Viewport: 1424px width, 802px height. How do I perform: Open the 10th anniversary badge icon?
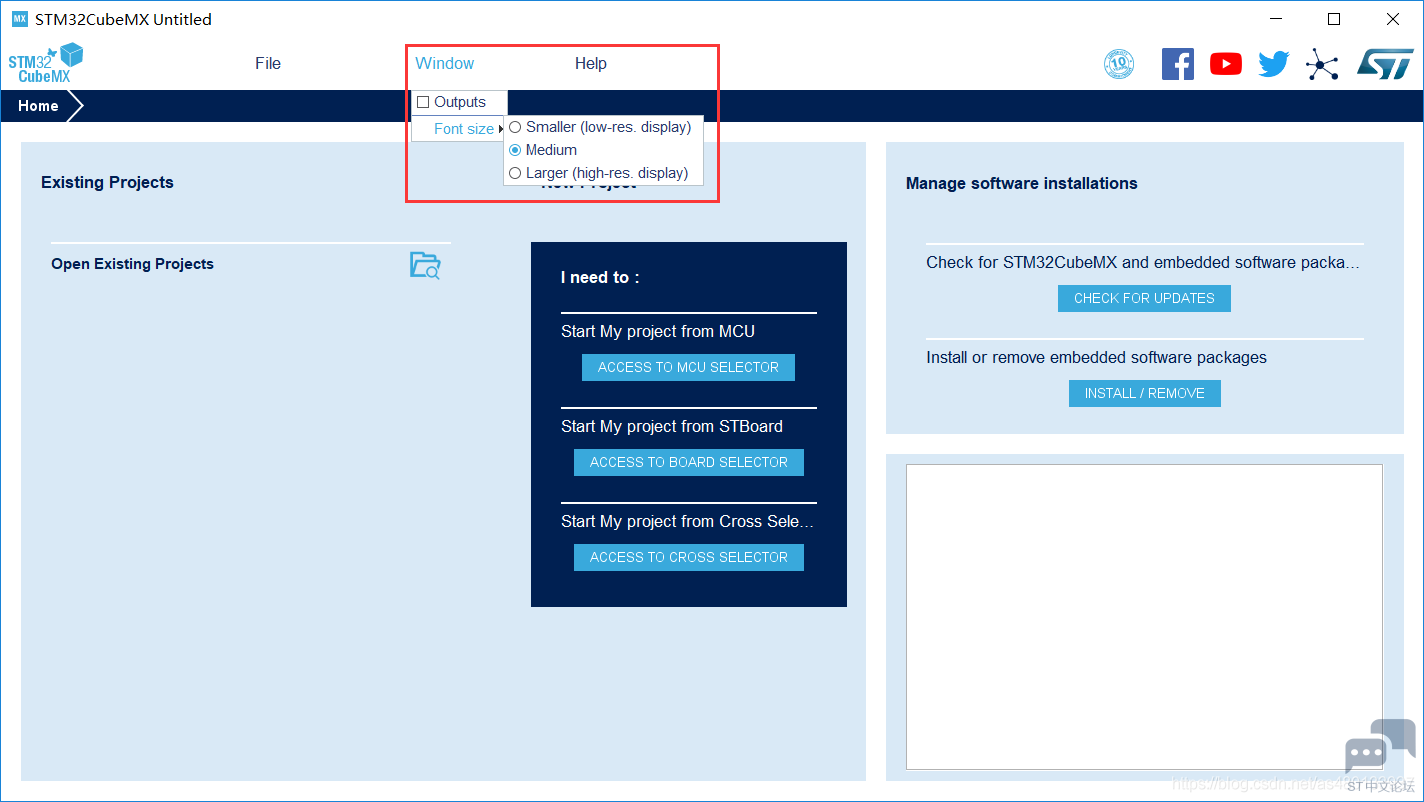click(1119, 64)
